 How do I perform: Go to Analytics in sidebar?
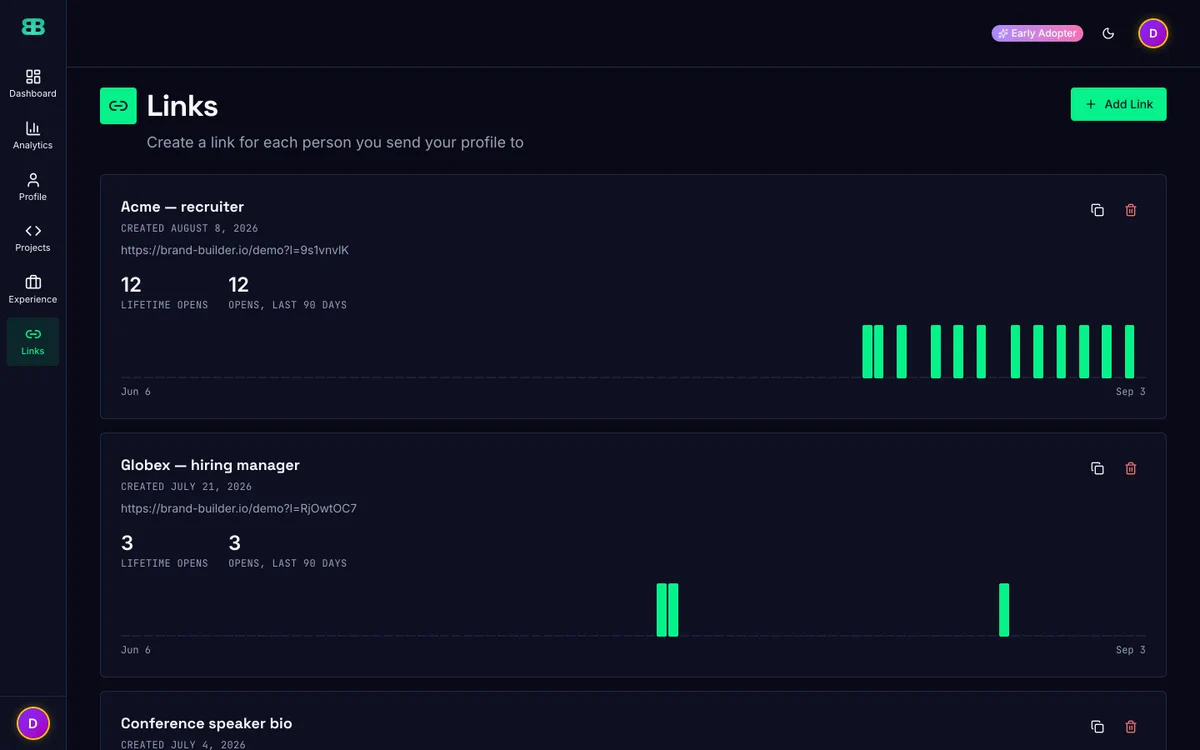point(33,136)
